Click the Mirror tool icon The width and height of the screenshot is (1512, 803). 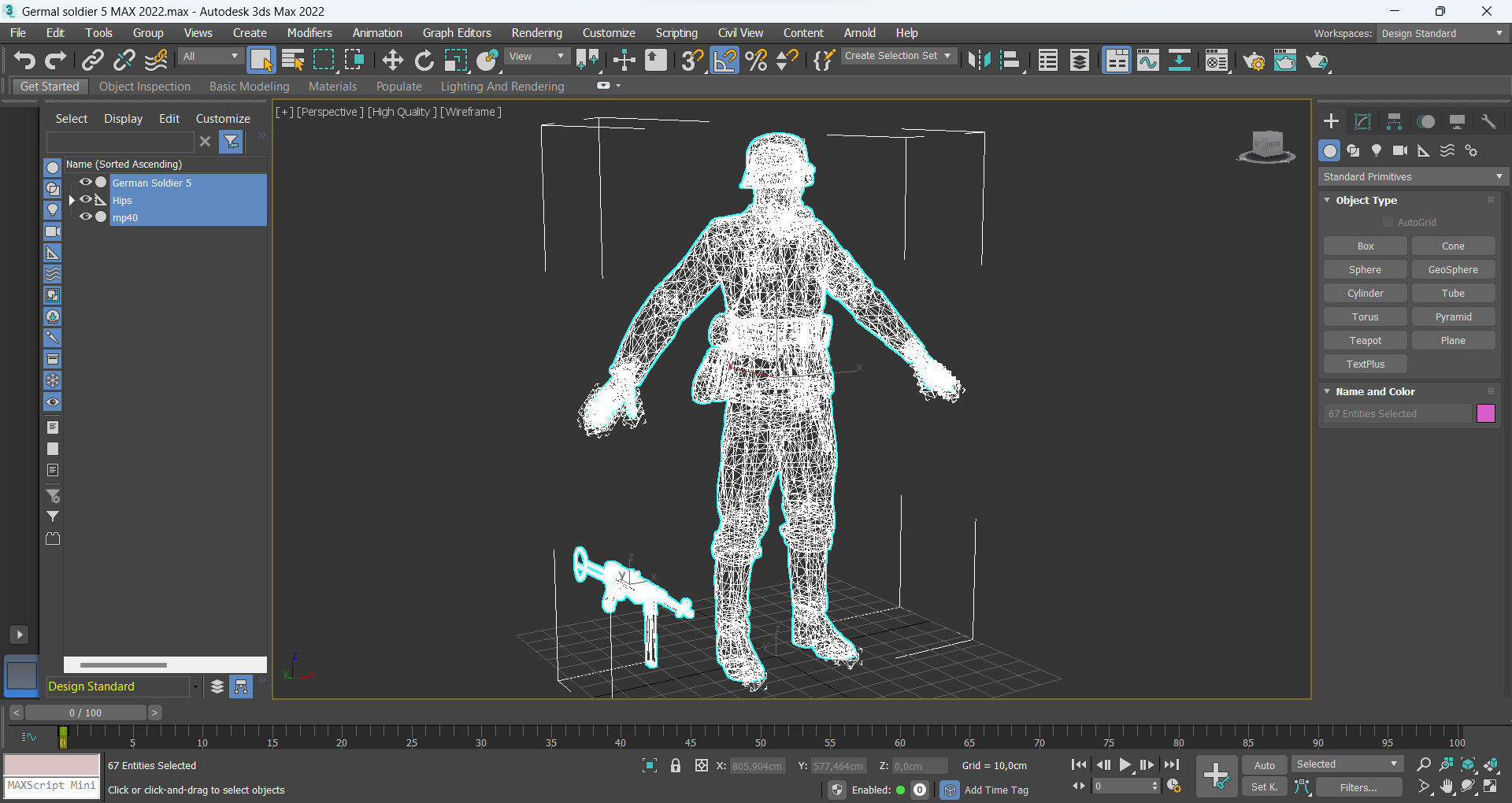tap(979, 61)
